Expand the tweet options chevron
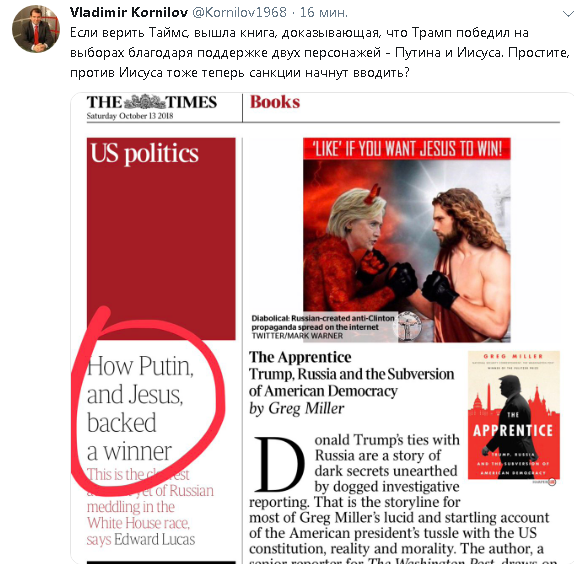The image size is (574, 564). (568, 14)
